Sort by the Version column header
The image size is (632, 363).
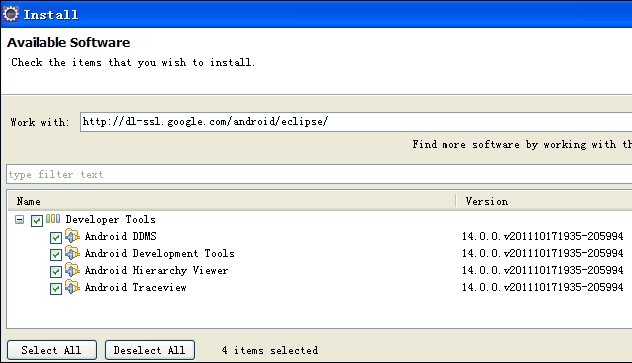tap(544, 201)
